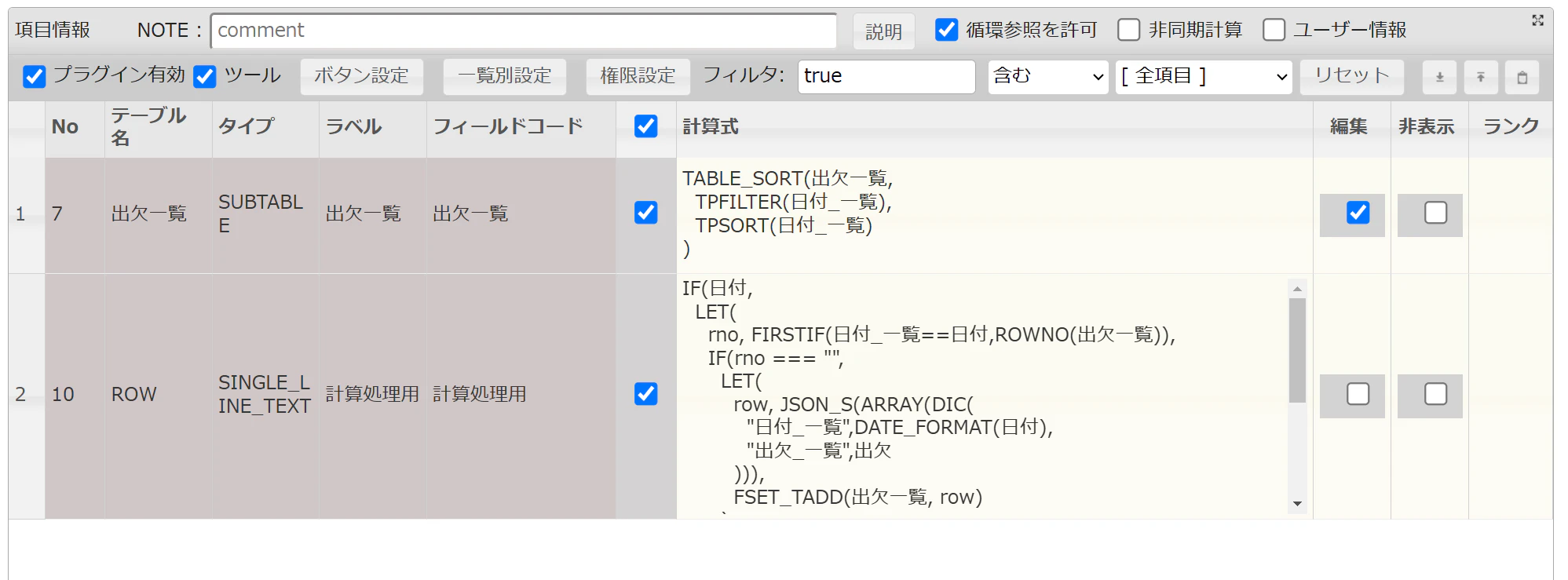
Task: Open 一覧別設定 settings
Action: pyautogui.click(x=504, y=77)
